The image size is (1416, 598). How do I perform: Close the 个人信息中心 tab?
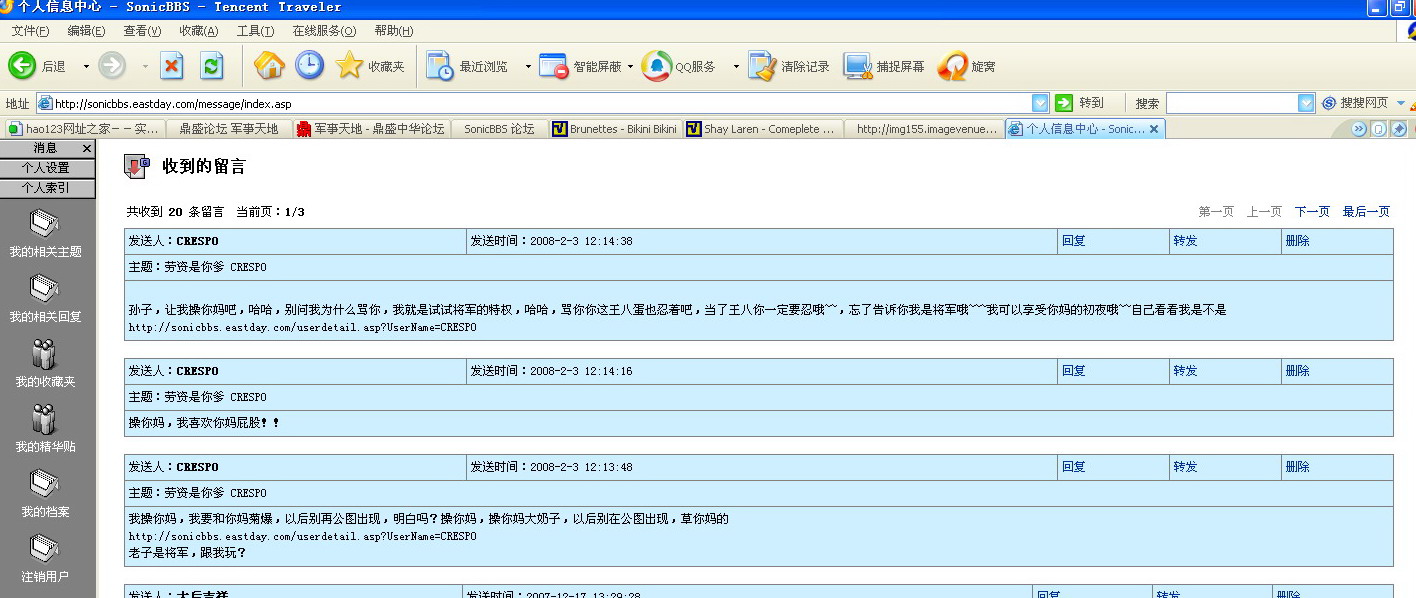tap(1154, 129)
